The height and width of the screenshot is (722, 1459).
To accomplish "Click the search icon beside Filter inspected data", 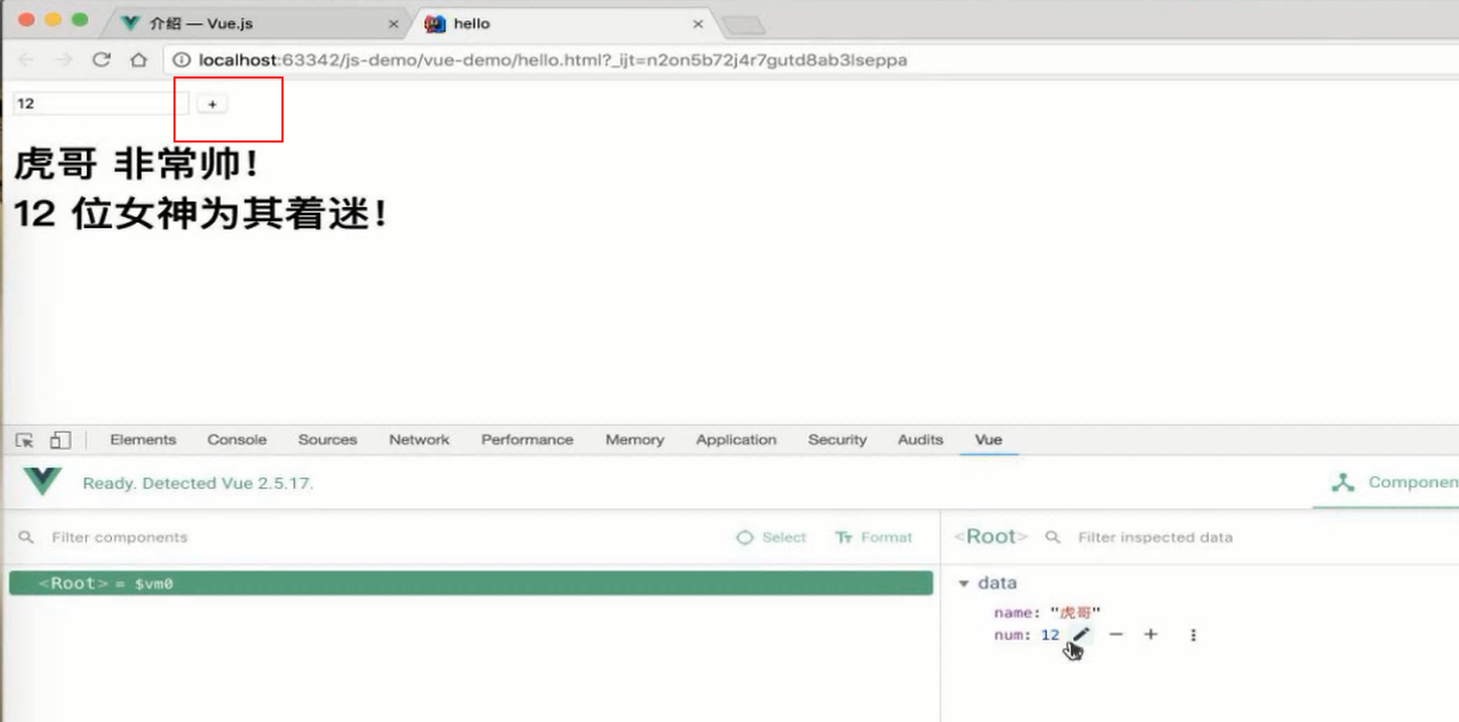I will coord(1052,537).
